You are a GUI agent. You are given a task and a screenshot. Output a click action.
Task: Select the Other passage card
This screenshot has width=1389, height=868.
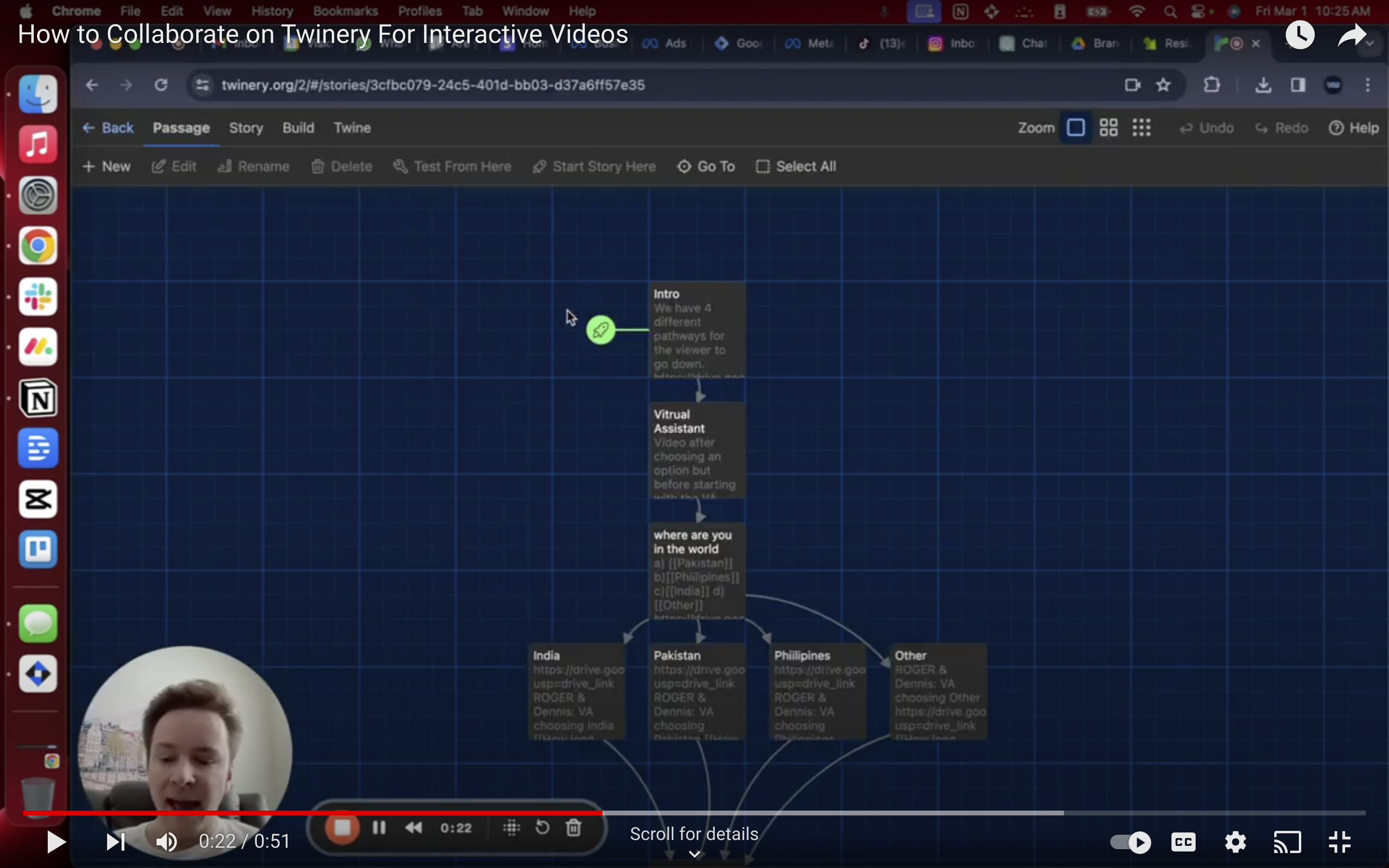click(x=939, y=692)
